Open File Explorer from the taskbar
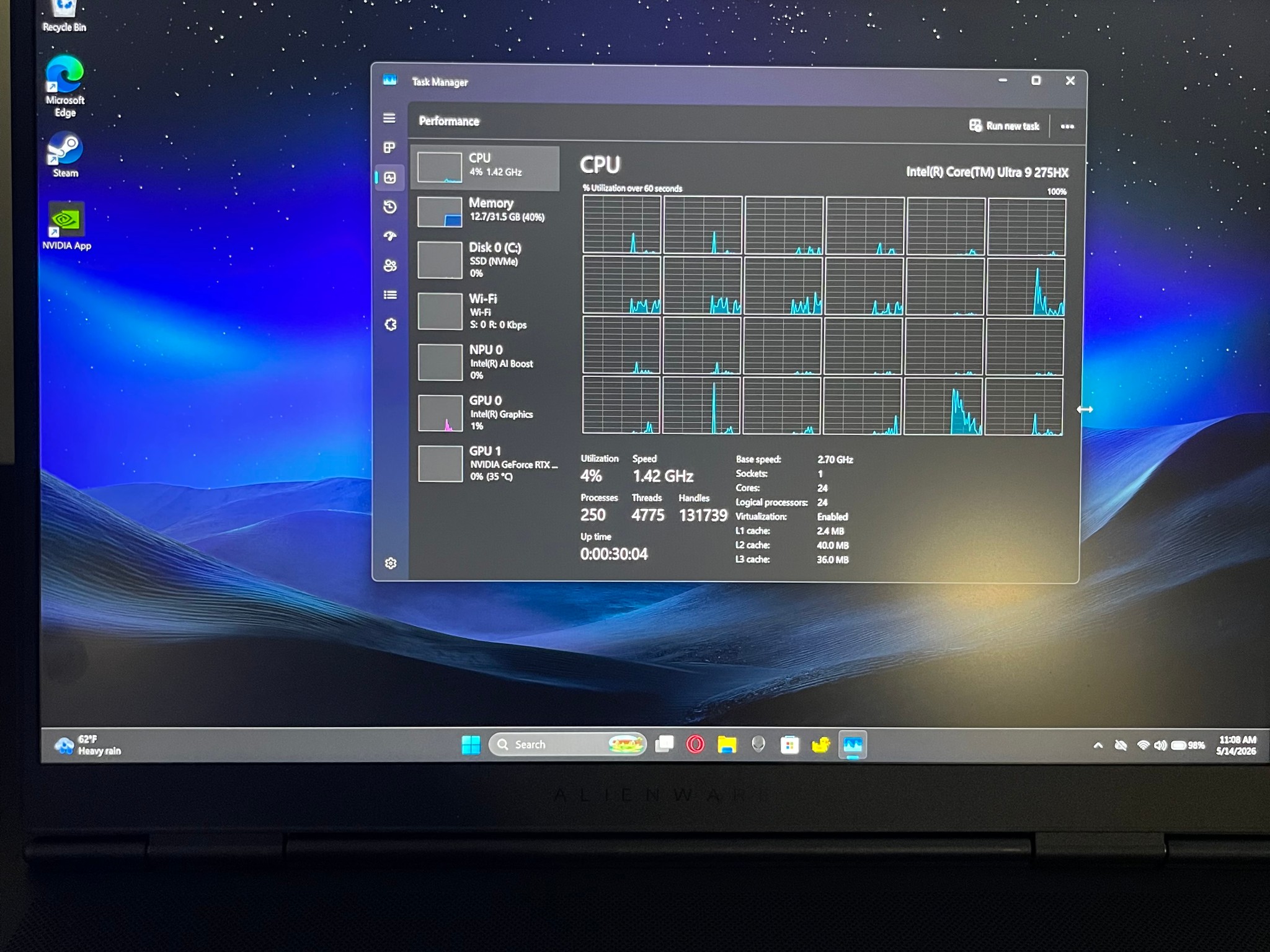1270x952 pixels. click(x=727, y=744)
